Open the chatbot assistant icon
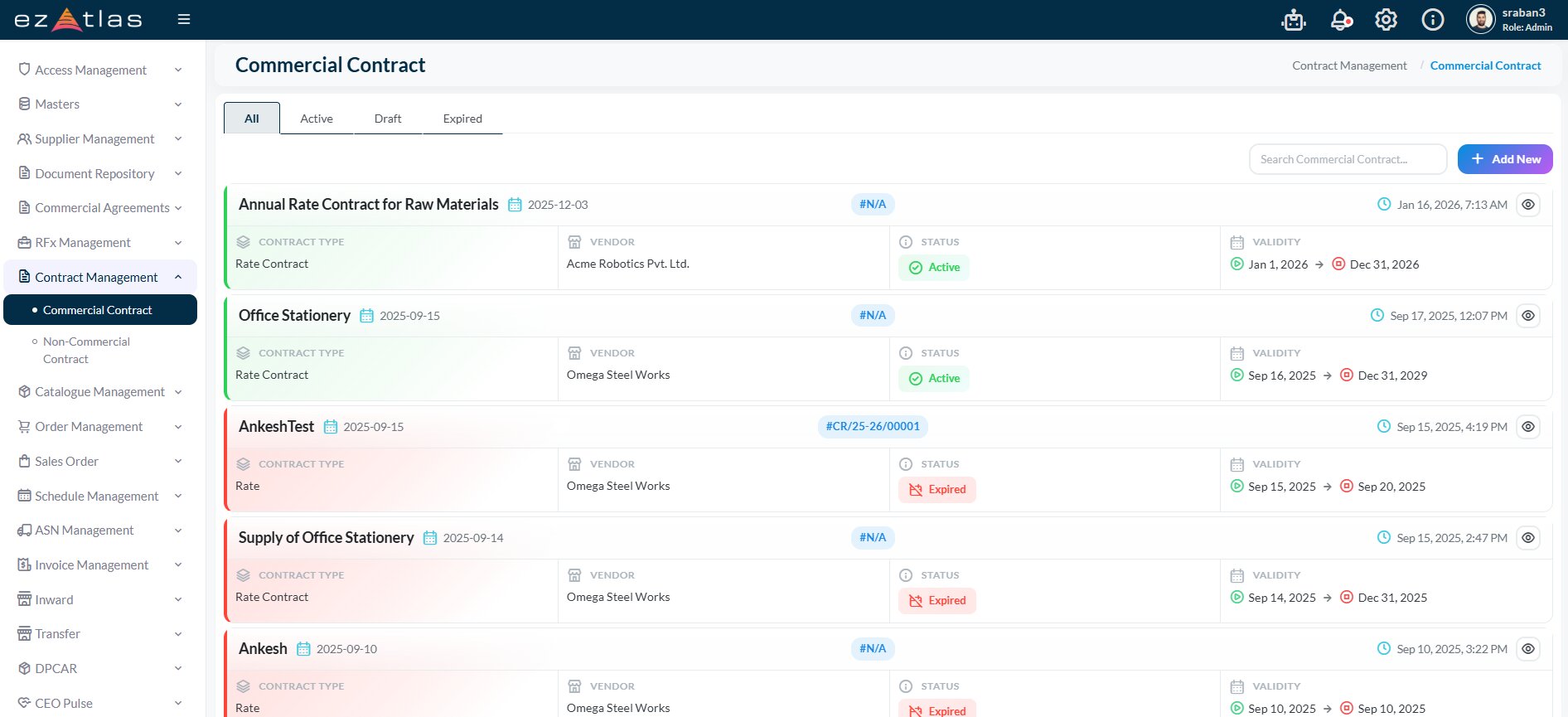 point(1293,20)
